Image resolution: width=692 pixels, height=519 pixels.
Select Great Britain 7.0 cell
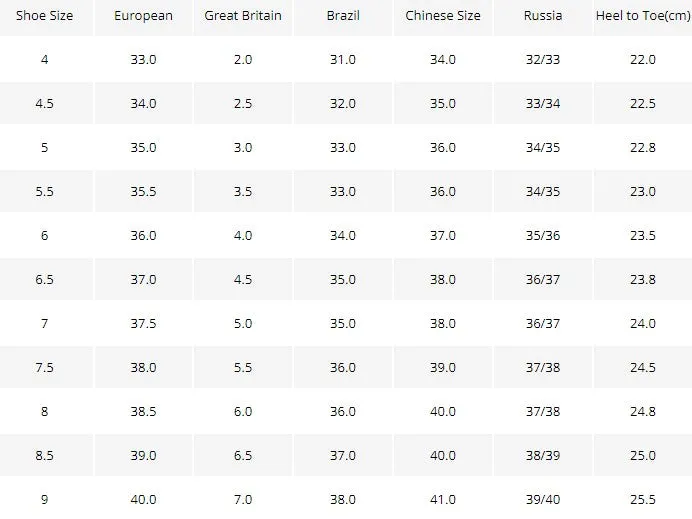pyautogui.click(x=243, y=499)
